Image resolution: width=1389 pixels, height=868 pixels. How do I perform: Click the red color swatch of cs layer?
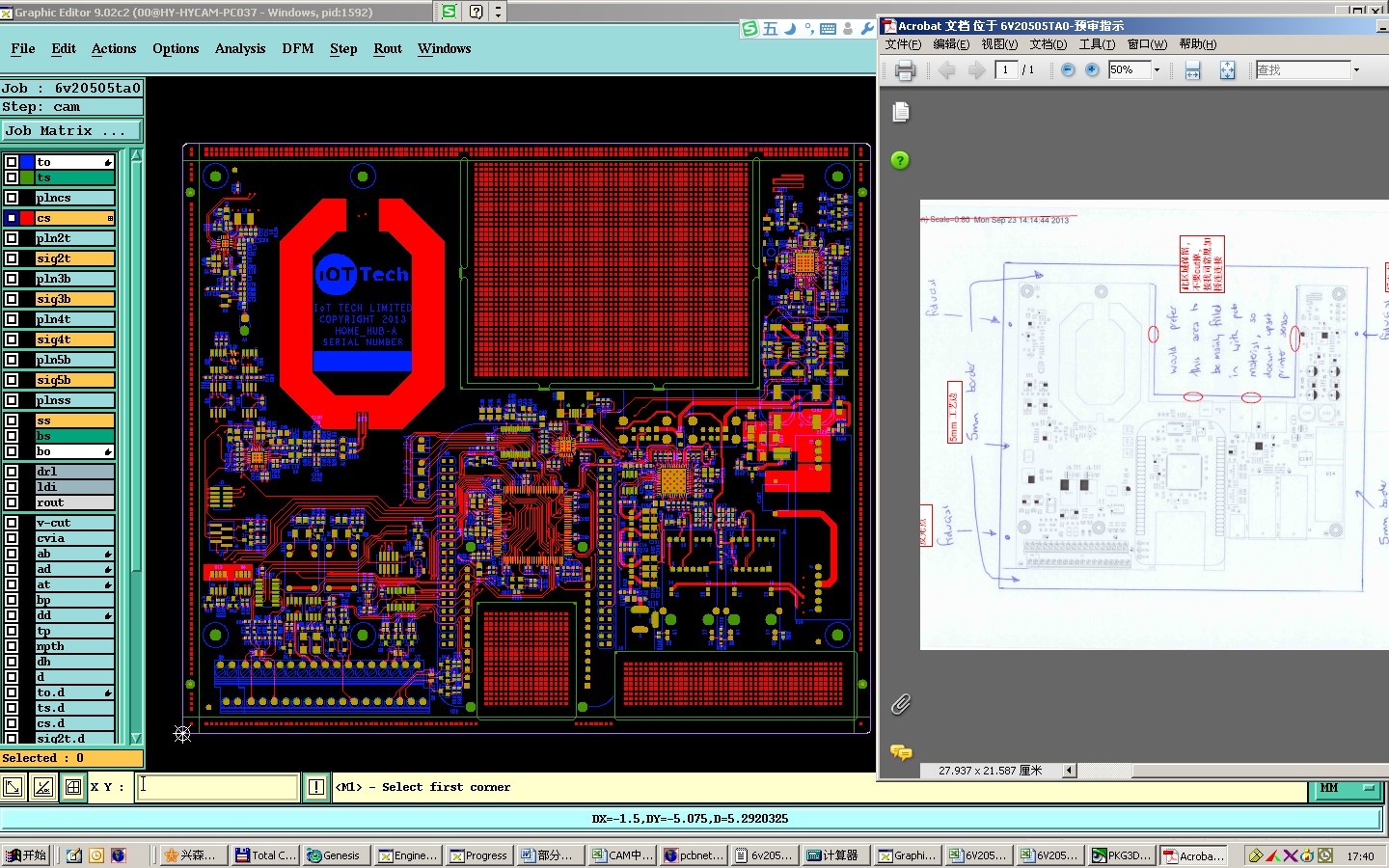click(27, 218)
